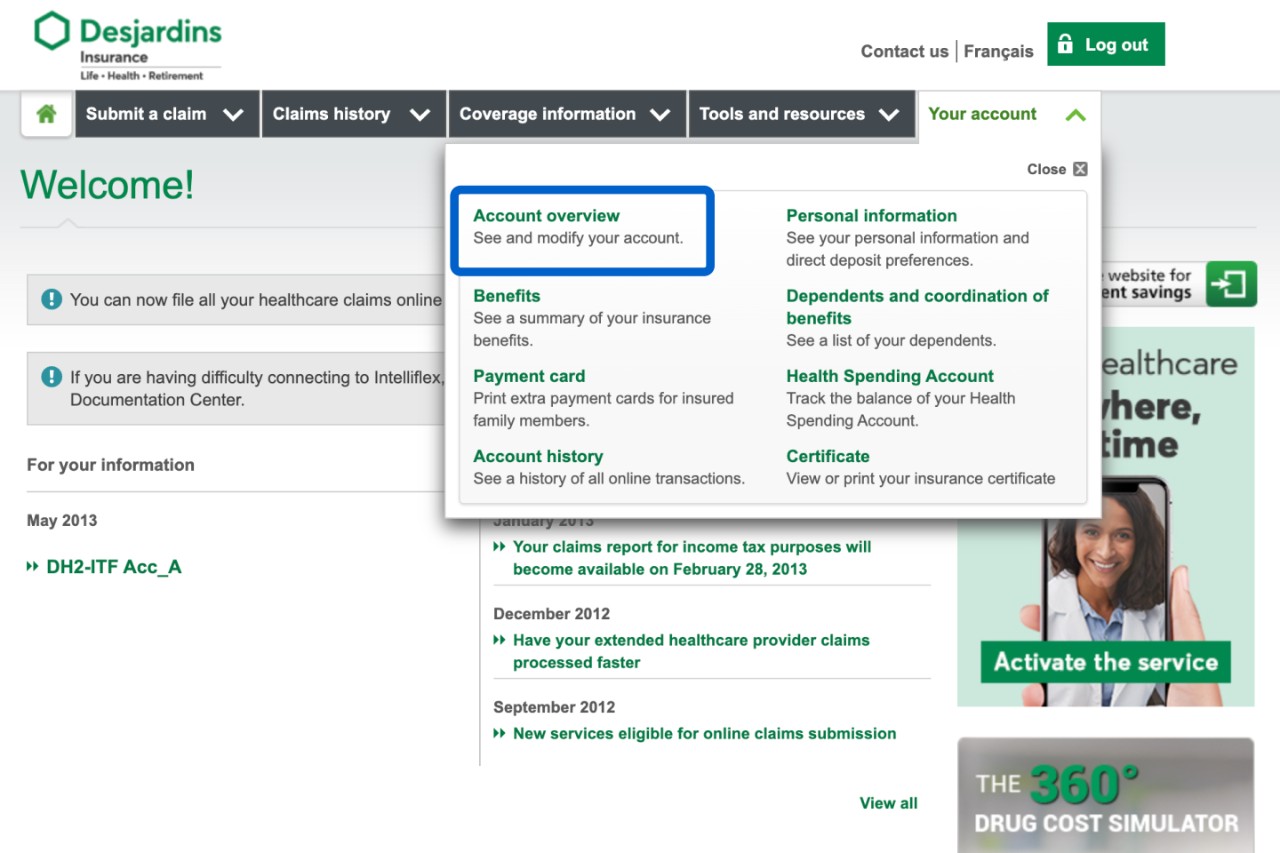Click the Close X icon in menu
This screenshot has width=1280, height=853.
click(1080, 169)
